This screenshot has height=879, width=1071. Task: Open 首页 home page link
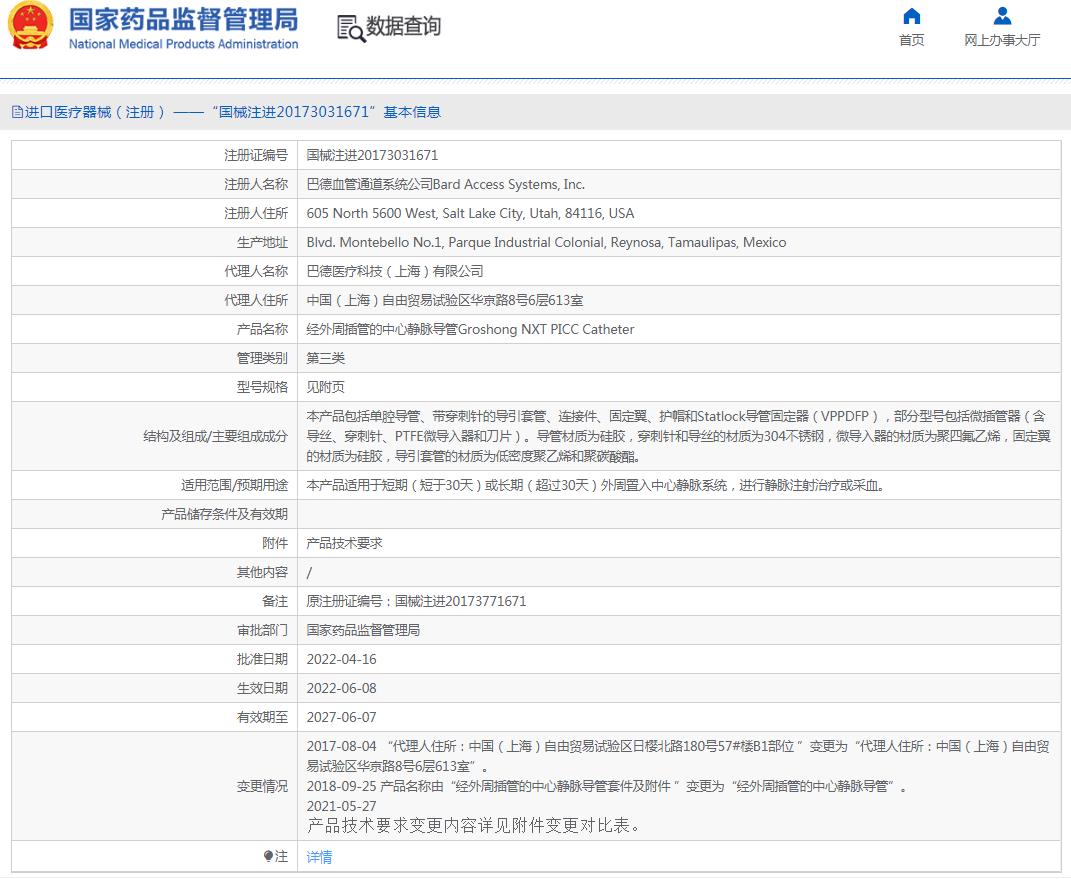click(x=911, y=40)
